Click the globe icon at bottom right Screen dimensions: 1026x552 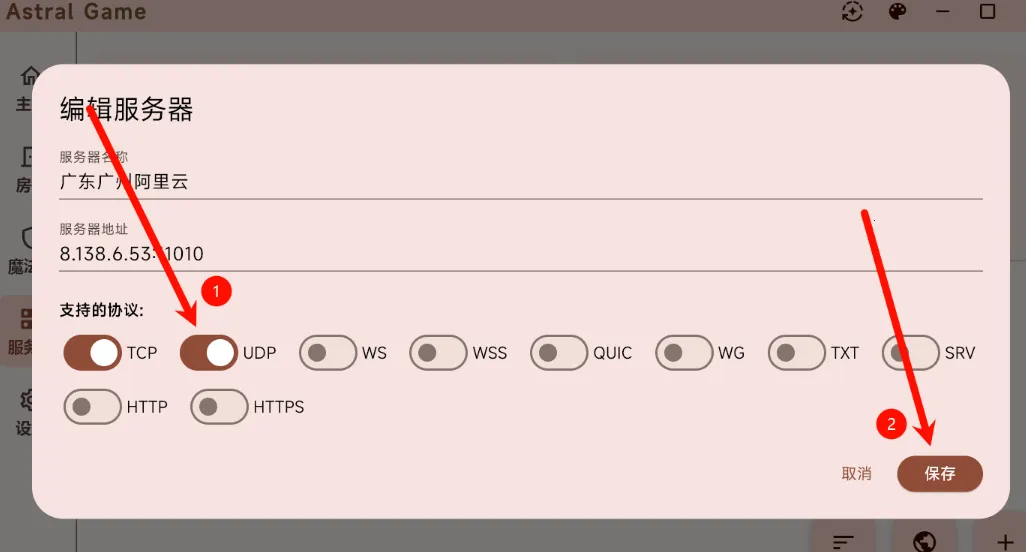[925, 541]
